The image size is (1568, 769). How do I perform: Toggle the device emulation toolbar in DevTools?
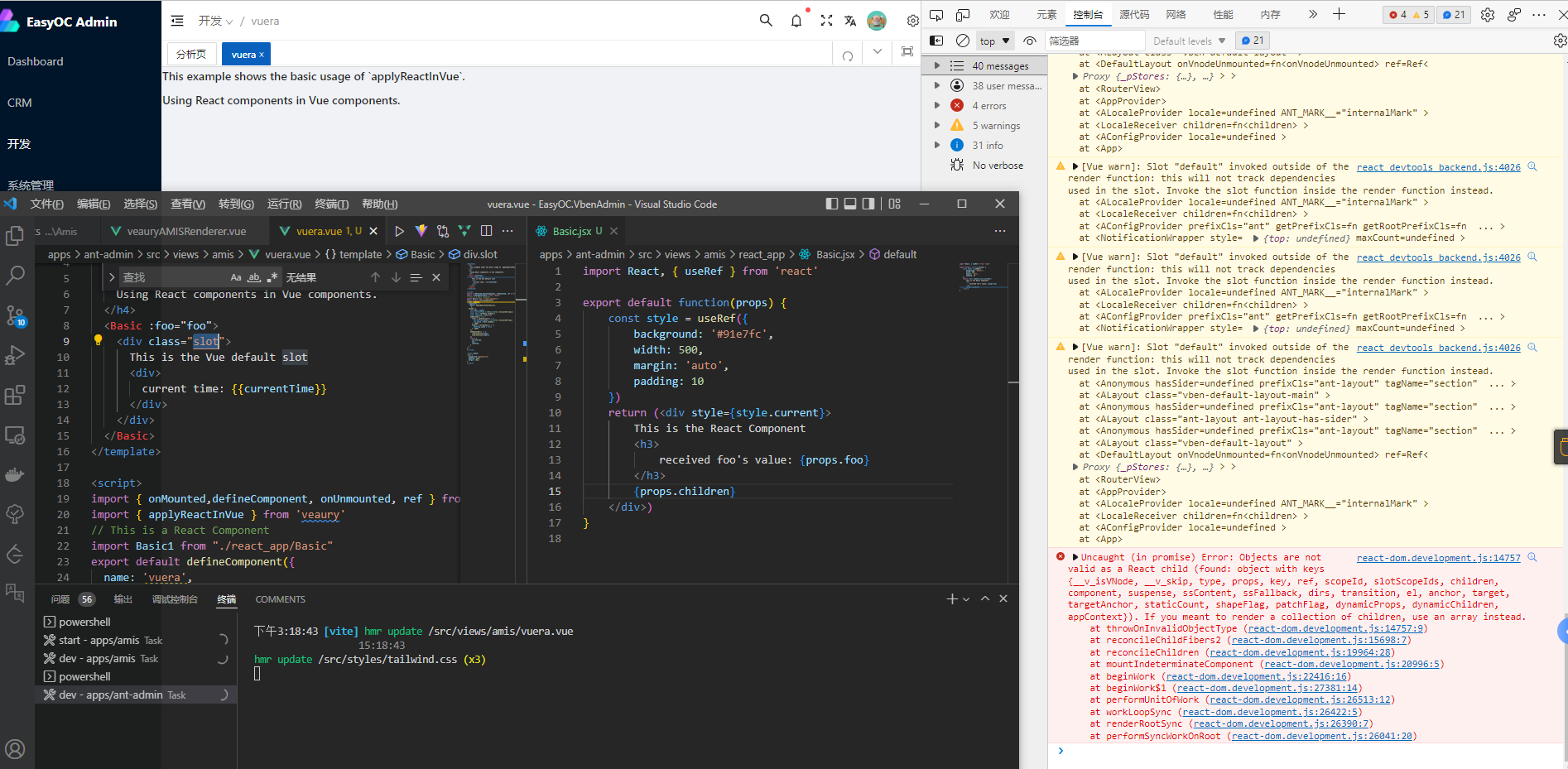click(x=961, y=14)
